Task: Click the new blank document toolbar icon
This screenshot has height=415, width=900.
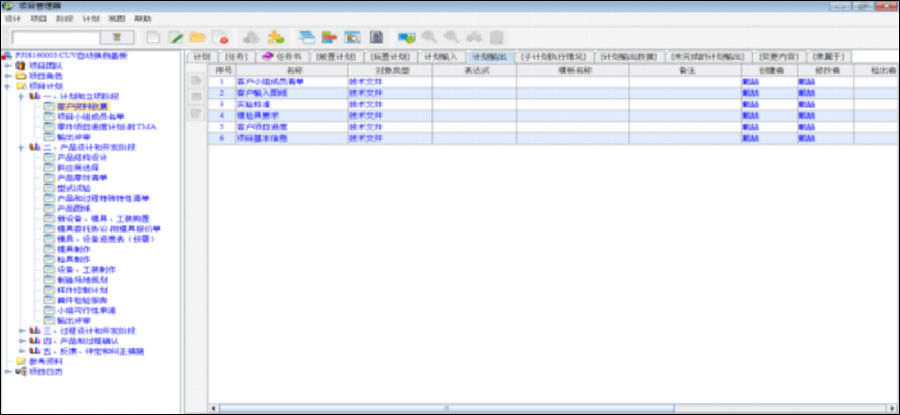Action: pos(153,37)
